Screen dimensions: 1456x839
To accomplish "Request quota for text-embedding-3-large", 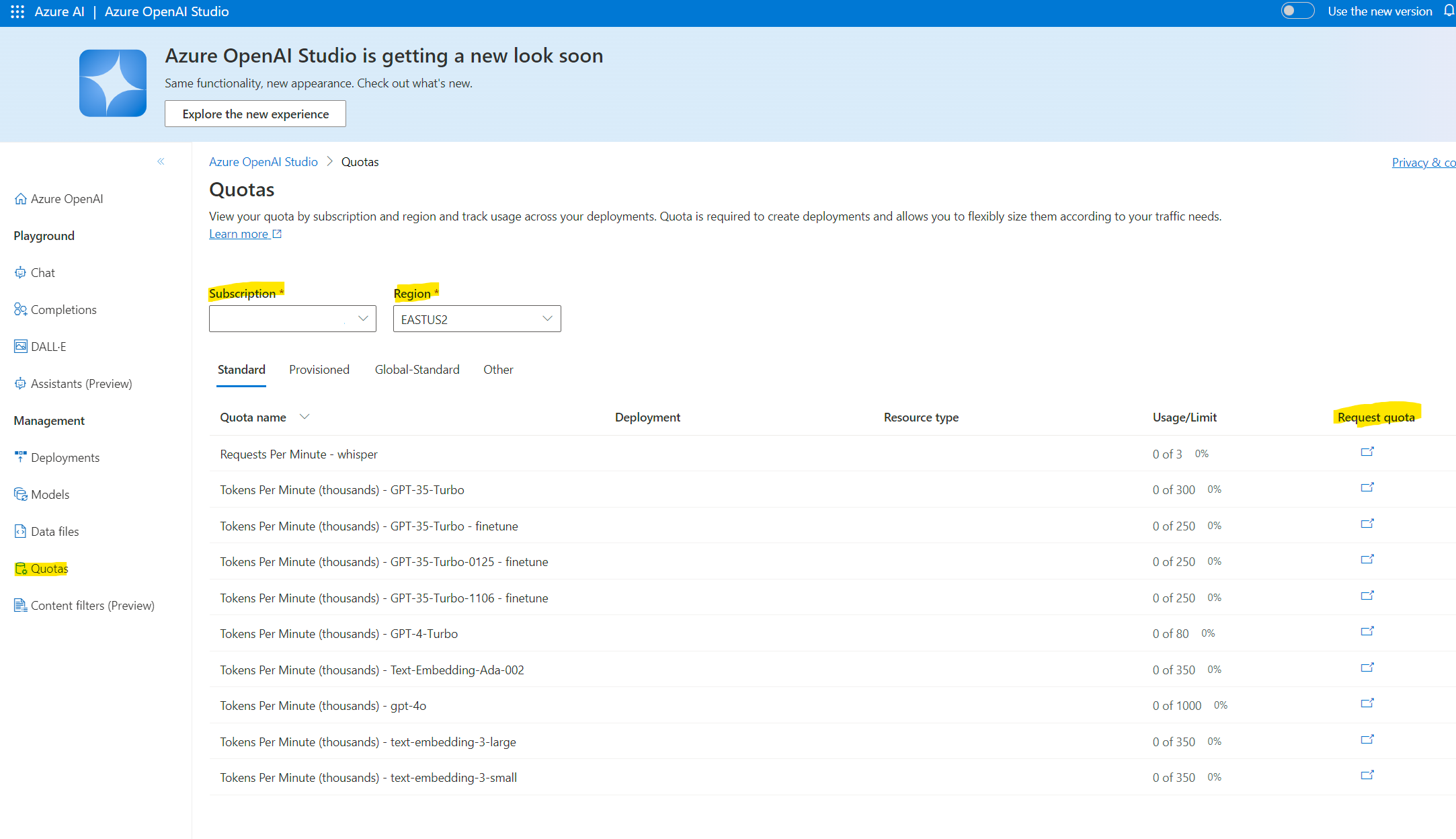I will click(x=1367, y=740).
